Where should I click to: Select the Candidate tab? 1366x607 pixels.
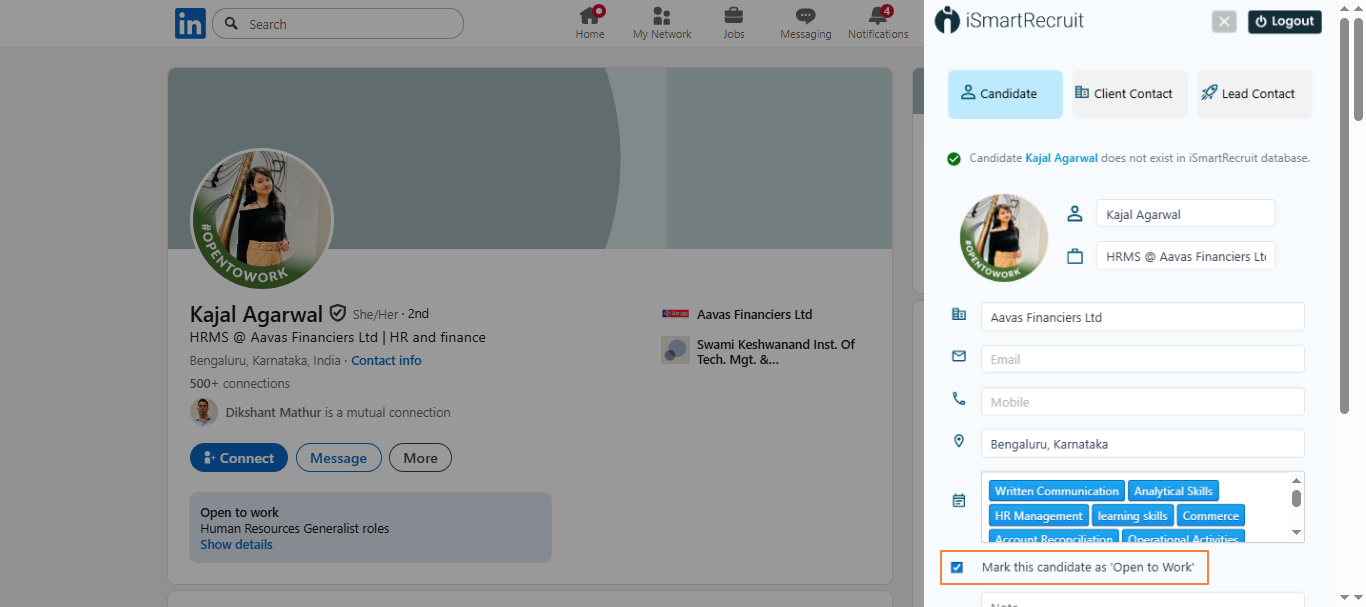tap(1005, 94)
